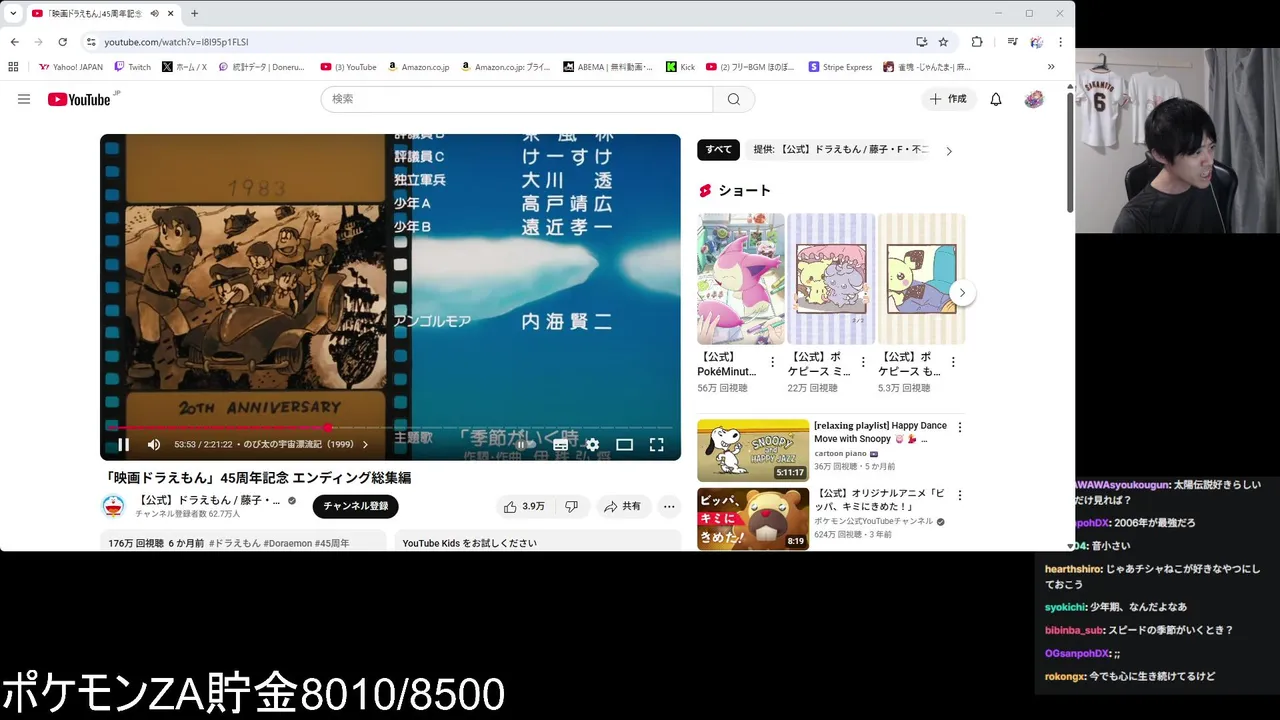Open Chrome apps grid in bookmarks bar
Image resolution: width=1280 pixels, height=720 pixels.
(13, 67)
